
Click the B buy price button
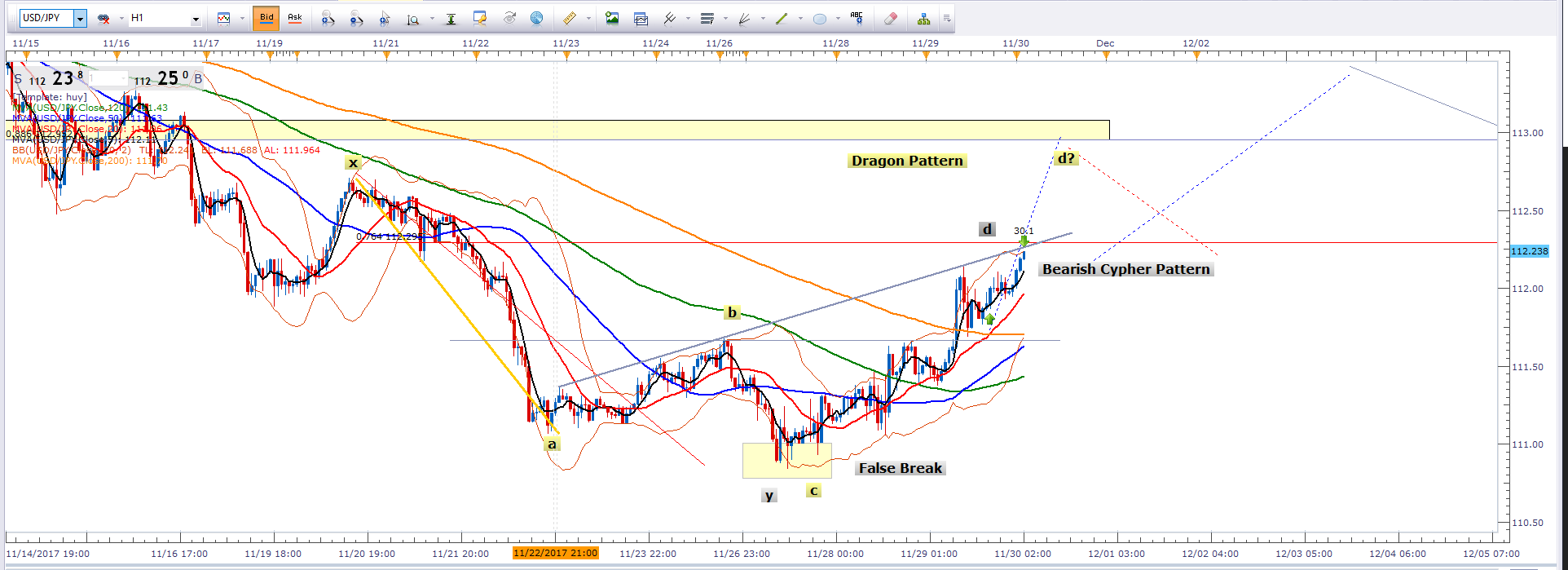pos(198,79)
